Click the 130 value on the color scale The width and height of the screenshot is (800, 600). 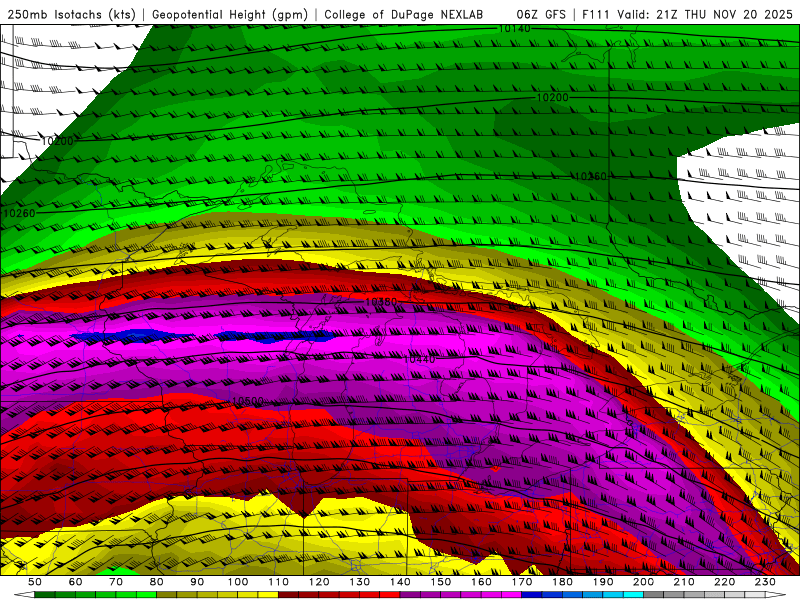[x=360, y=582]
